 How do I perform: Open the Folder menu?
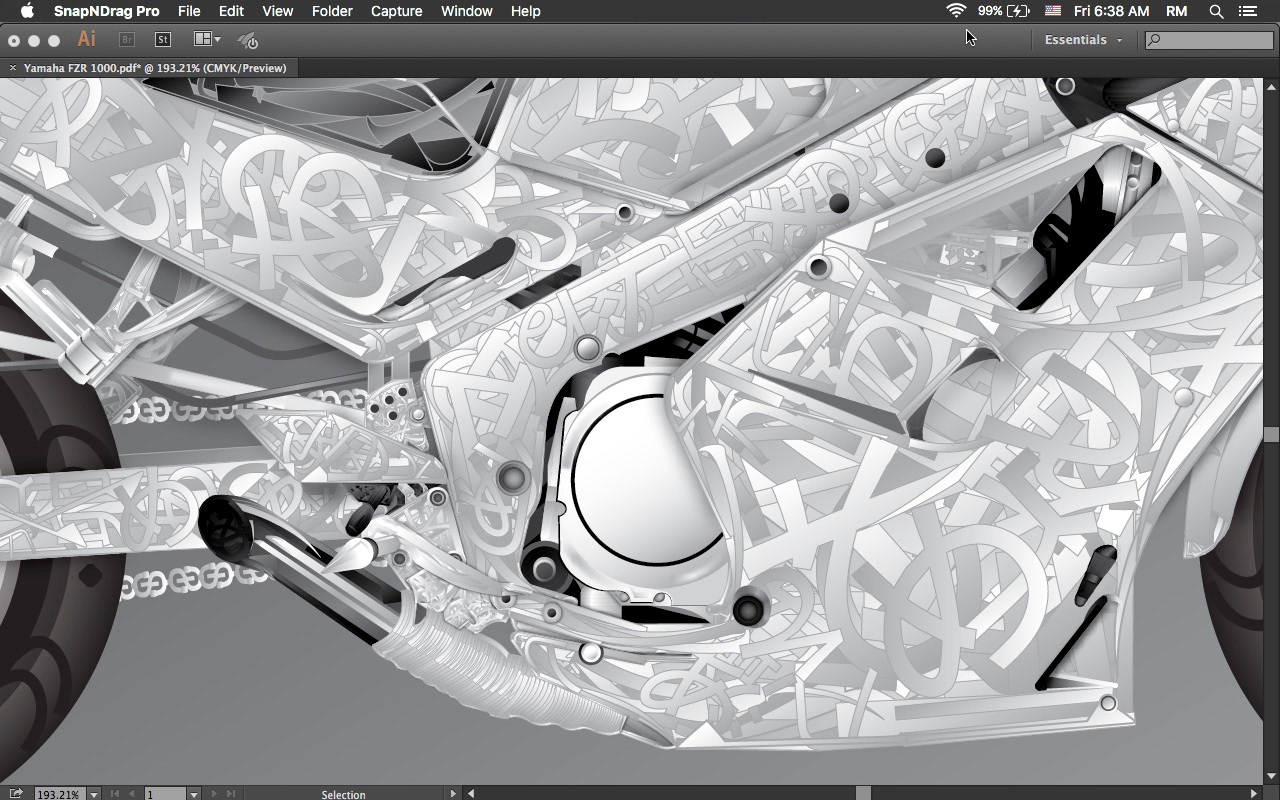click(332, 11)
